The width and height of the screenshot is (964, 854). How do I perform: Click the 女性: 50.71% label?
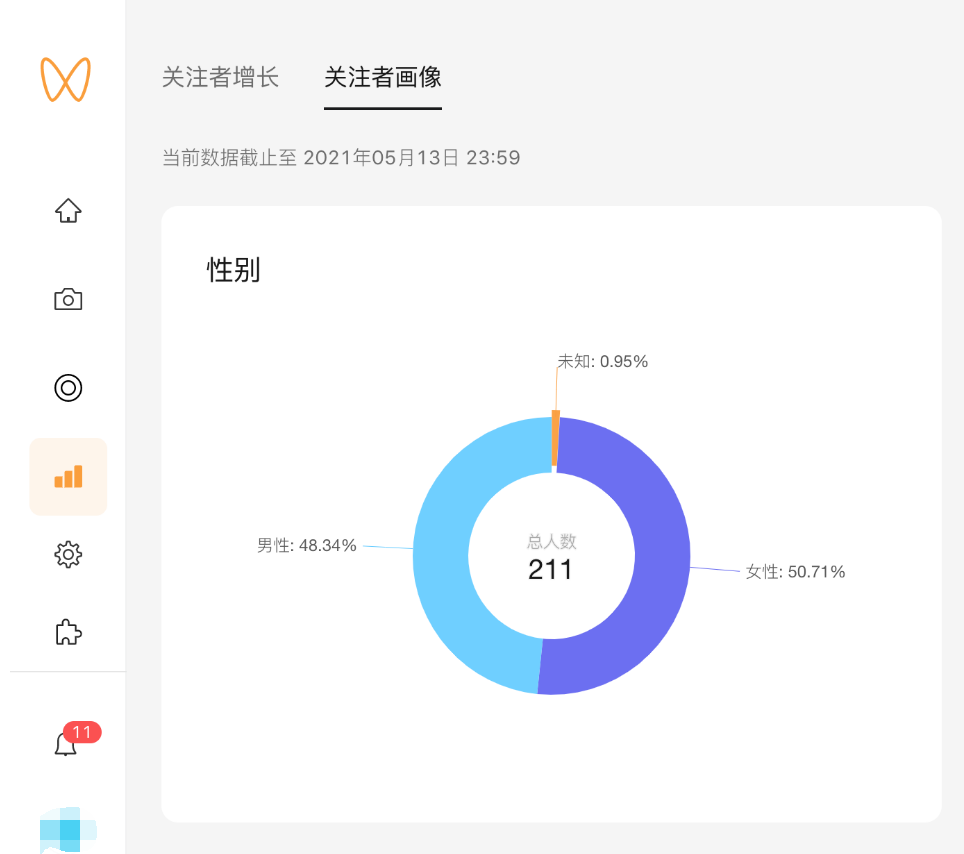tap(793, 572)
